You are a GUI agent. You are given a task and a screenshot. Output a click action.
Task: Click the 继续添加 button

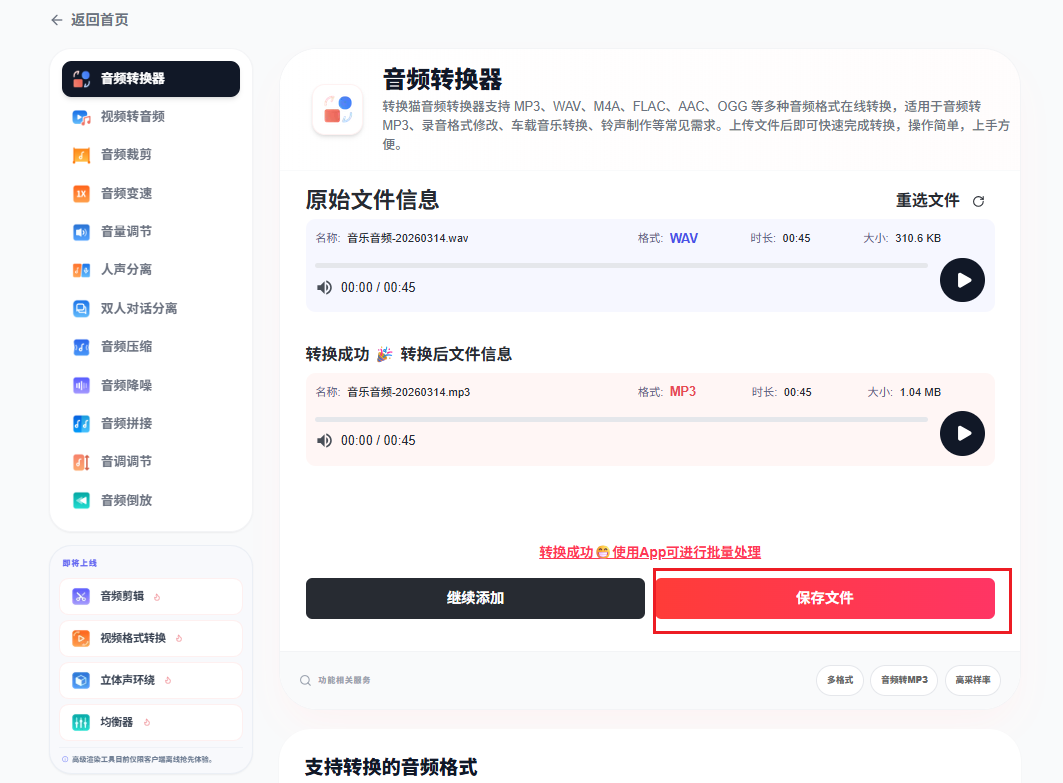click(475, 599)
